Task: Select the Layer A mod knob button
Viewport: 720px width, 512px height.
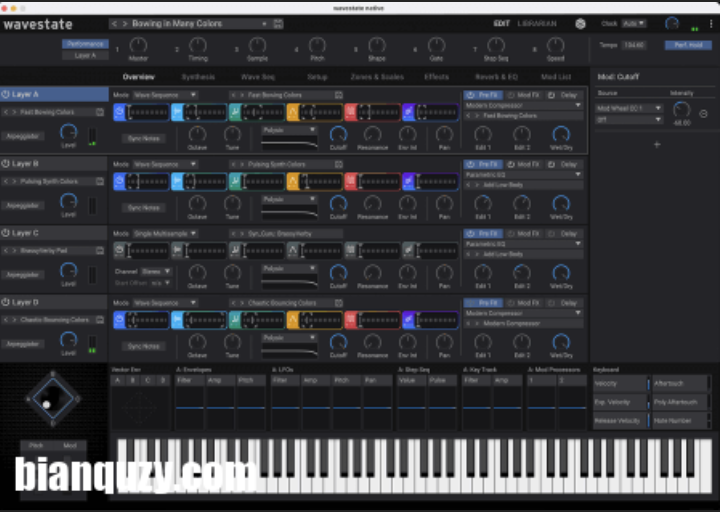Action: coord(85,55)
